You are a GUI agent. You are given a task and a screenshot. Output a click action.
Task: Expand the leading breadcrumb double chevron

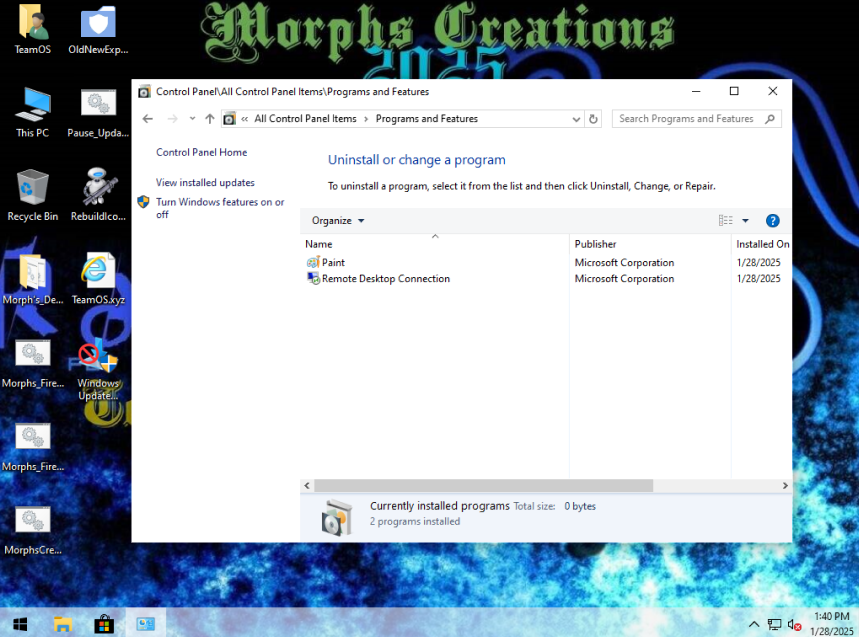click(244, 119)
